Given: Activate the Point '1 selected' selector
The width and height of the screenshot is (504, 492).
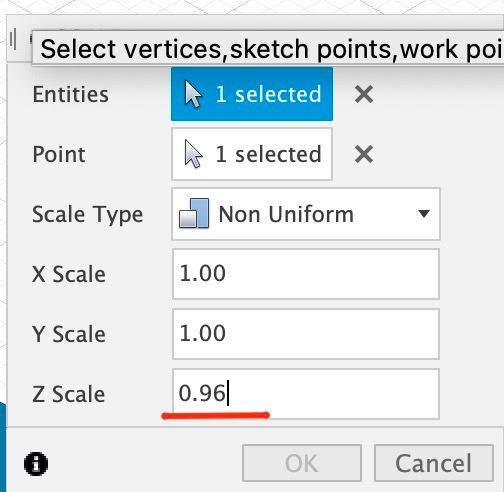Looking at the screenshot, I should point(252,154).
